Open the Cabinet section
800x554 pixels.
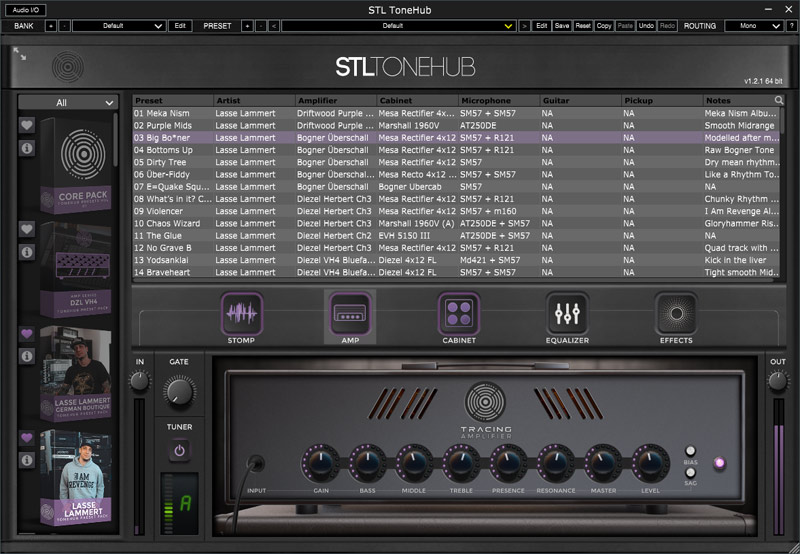tap(459, 314)
